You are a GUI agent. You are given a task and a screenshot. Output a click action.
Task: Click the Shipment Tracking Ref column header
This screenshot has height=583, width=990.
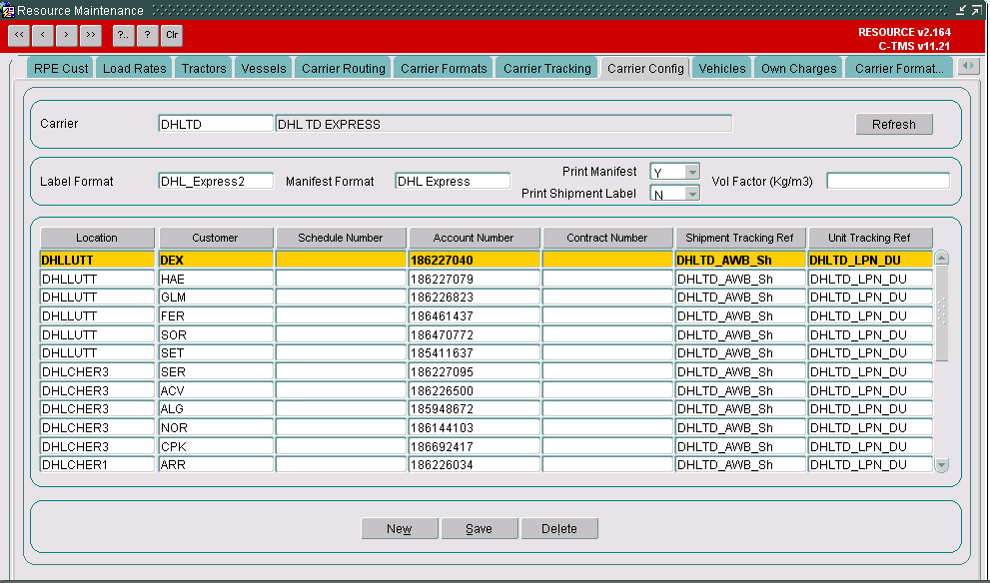pyautogui.click(x=739, y=238)
